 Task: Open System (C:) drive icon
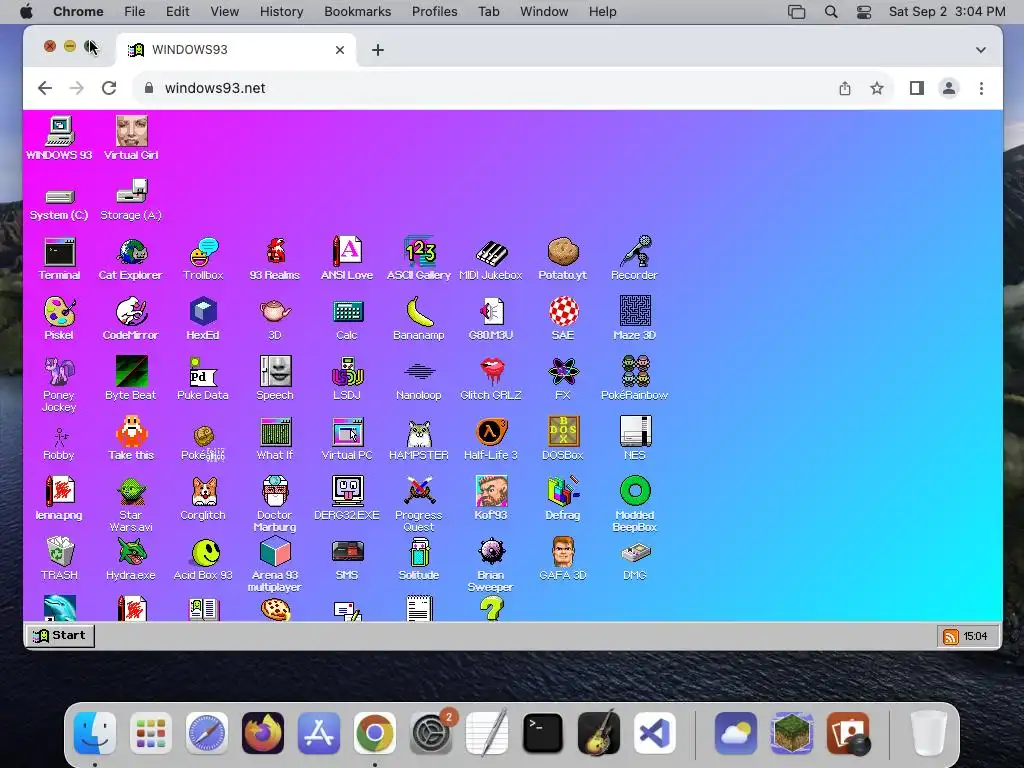(x=59, y=204)
